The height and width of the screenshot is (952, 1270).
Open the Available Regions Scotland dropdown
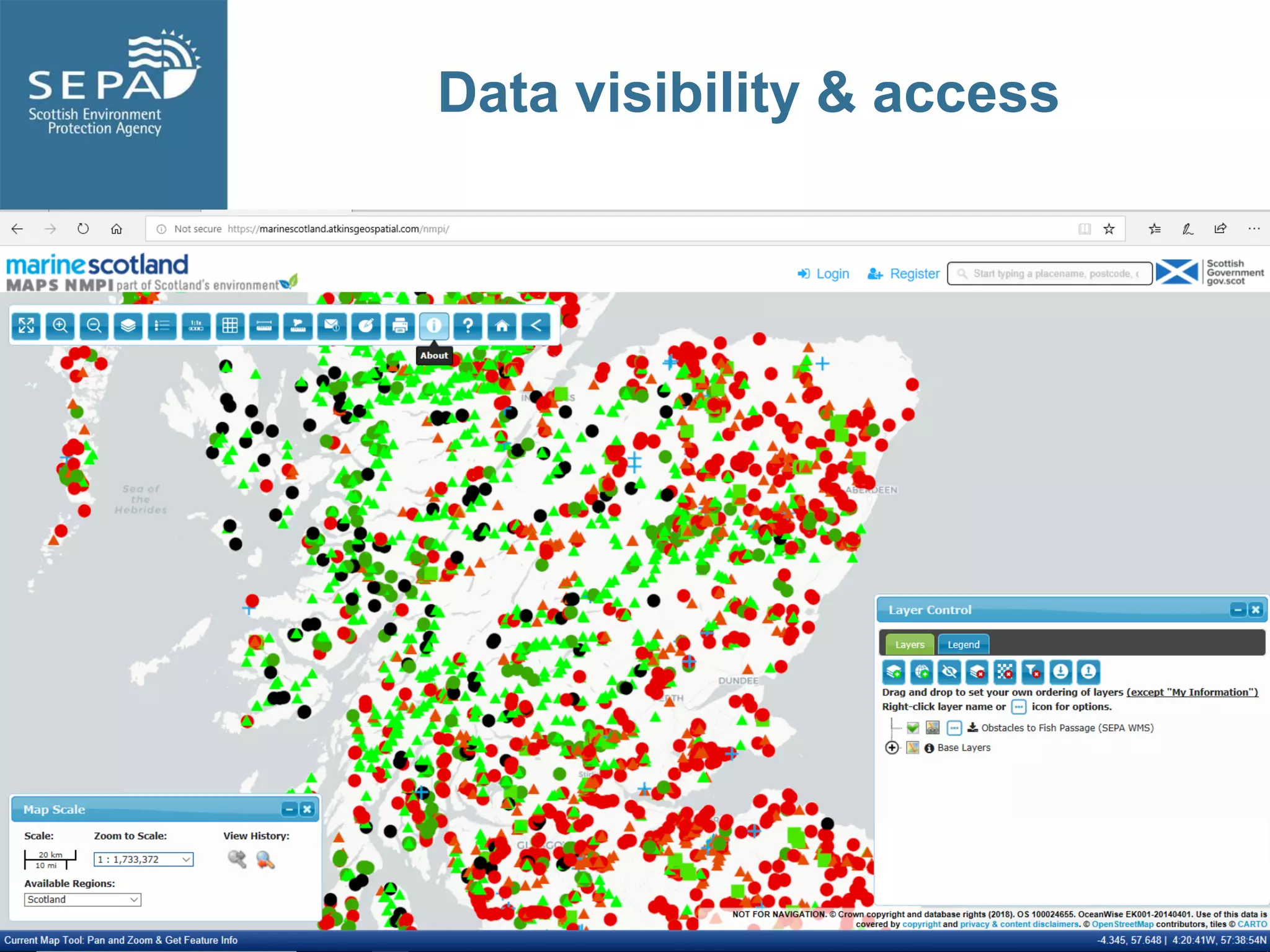(x=82, y=899)
